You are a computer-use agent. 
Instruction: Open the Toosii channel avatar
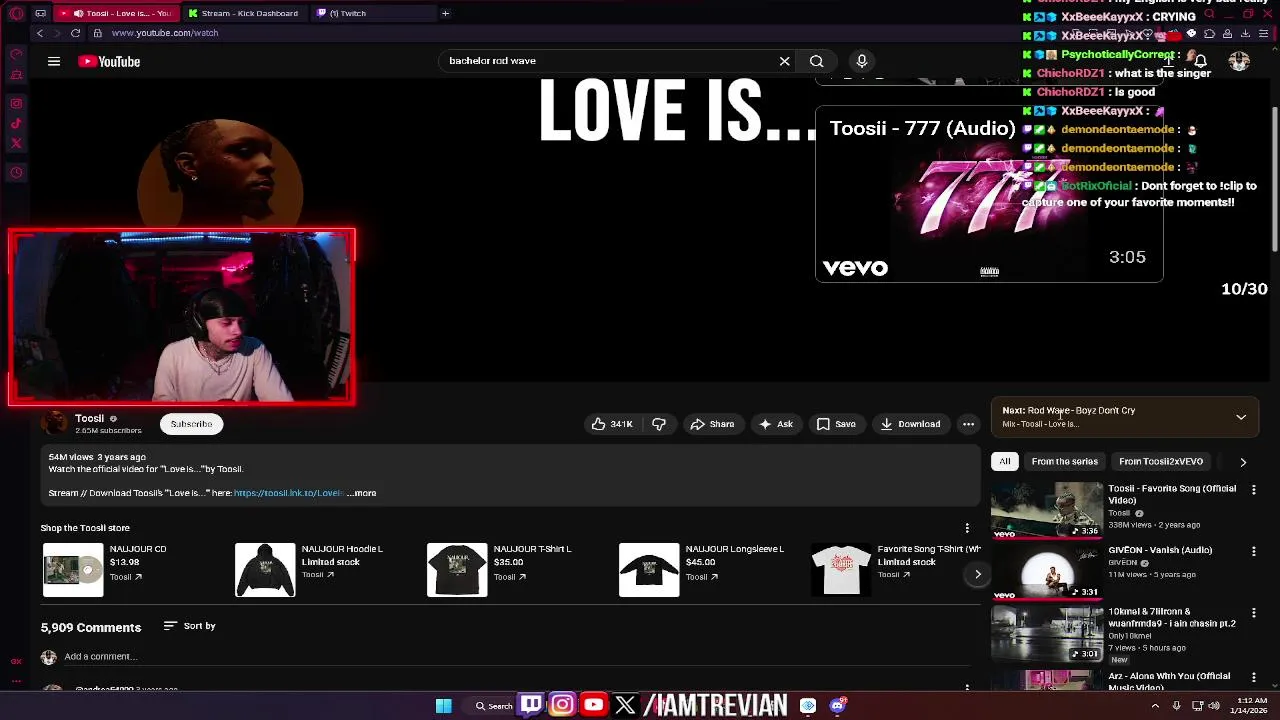(54, 424)
